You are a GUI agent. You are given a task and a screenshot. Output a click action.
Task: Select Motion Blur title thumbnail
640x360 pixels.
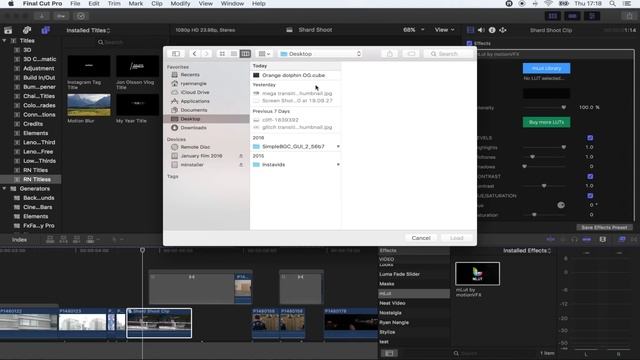pos(89,105)
